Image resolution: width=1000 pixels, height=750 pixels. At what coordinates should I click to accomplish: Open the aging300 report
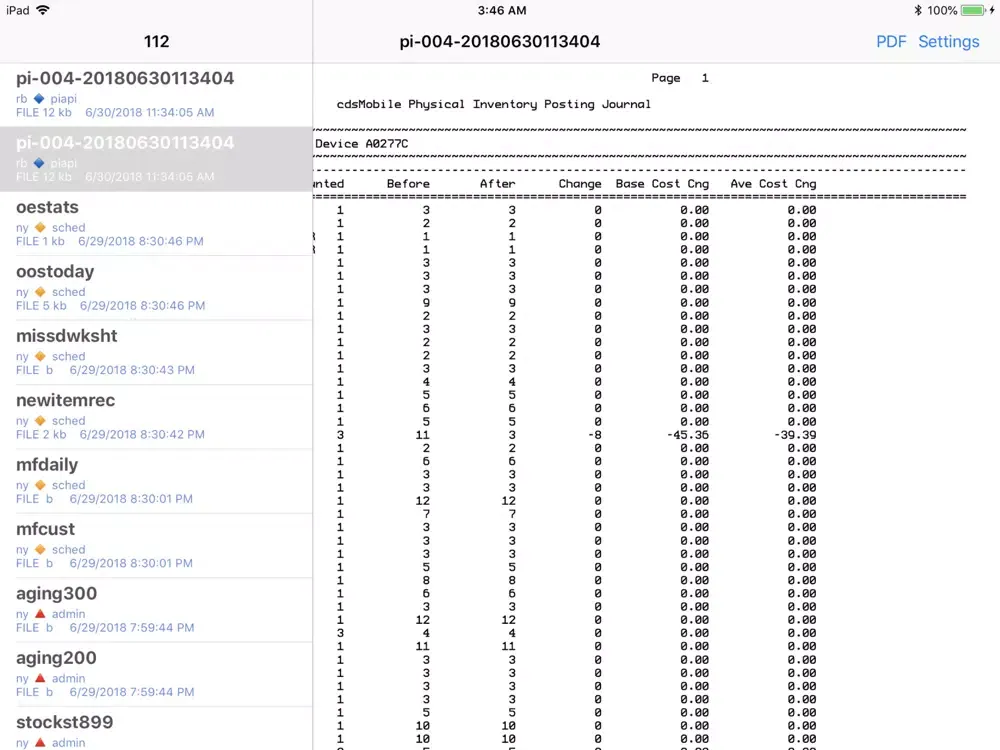tap(156, 610)
